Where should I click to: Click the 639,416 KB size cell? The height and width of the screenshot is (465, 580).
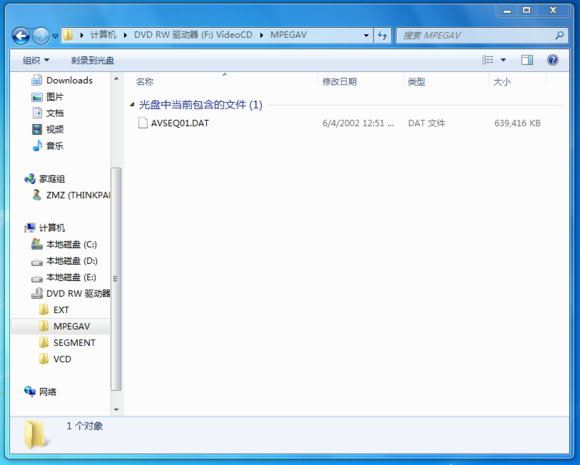[517, 123]
